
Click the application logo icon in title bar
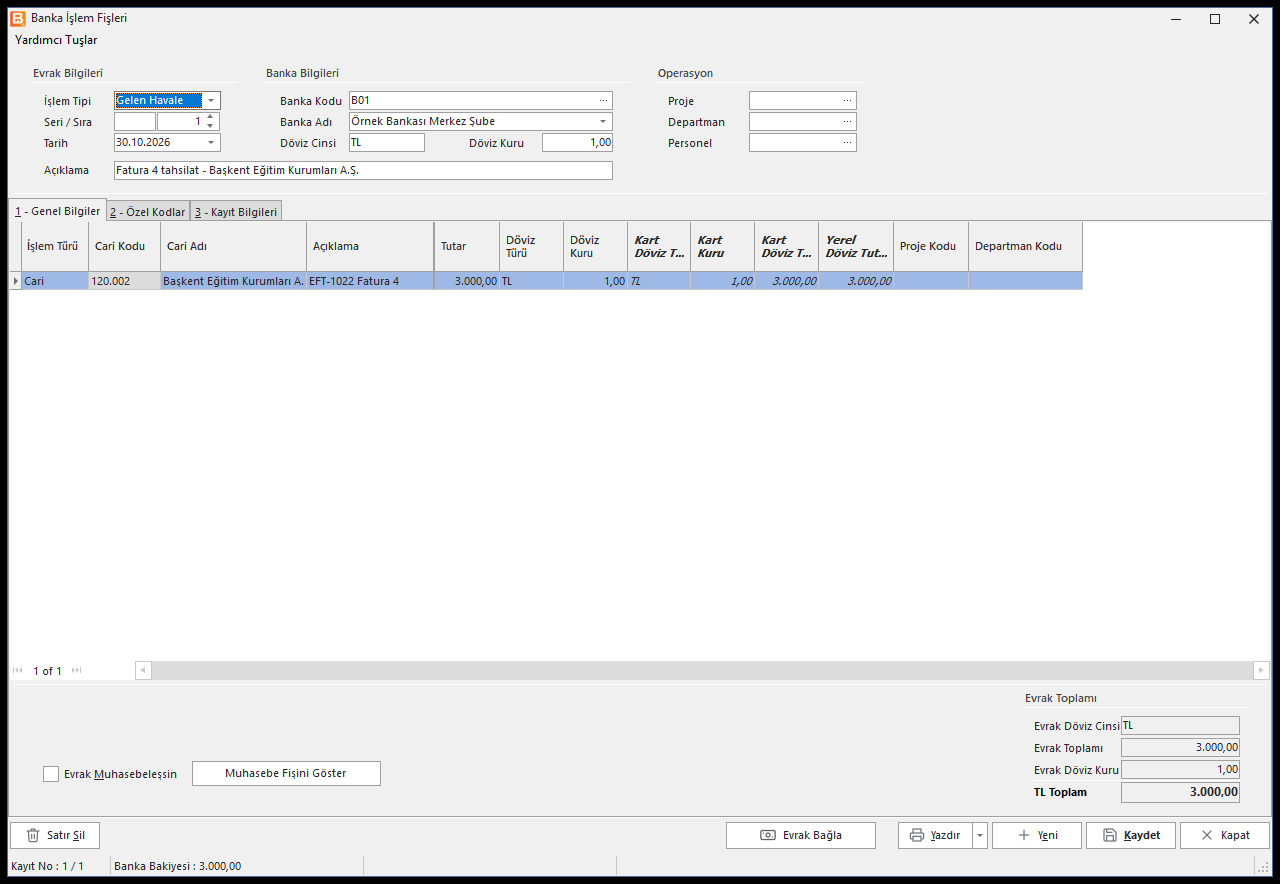(x=18, y=18)
